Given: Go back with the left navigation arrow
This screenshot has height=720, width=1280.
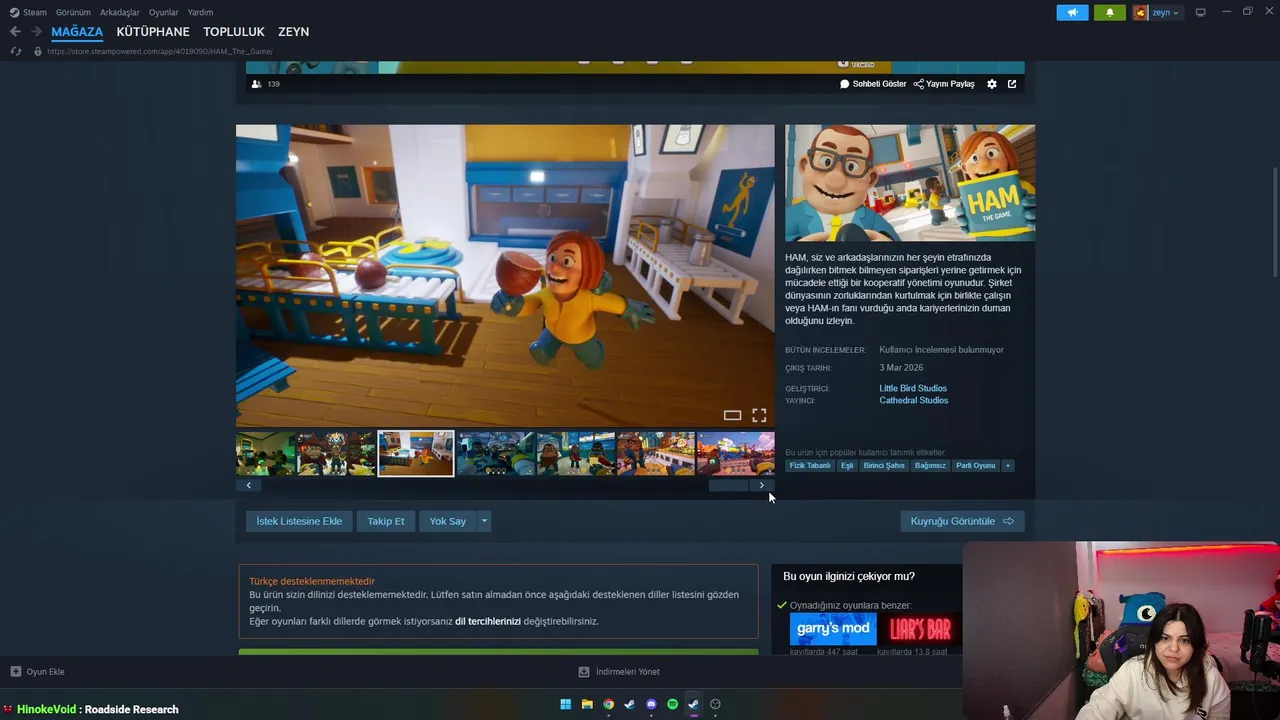Looking at the screenshot, I should pos(15,32).
